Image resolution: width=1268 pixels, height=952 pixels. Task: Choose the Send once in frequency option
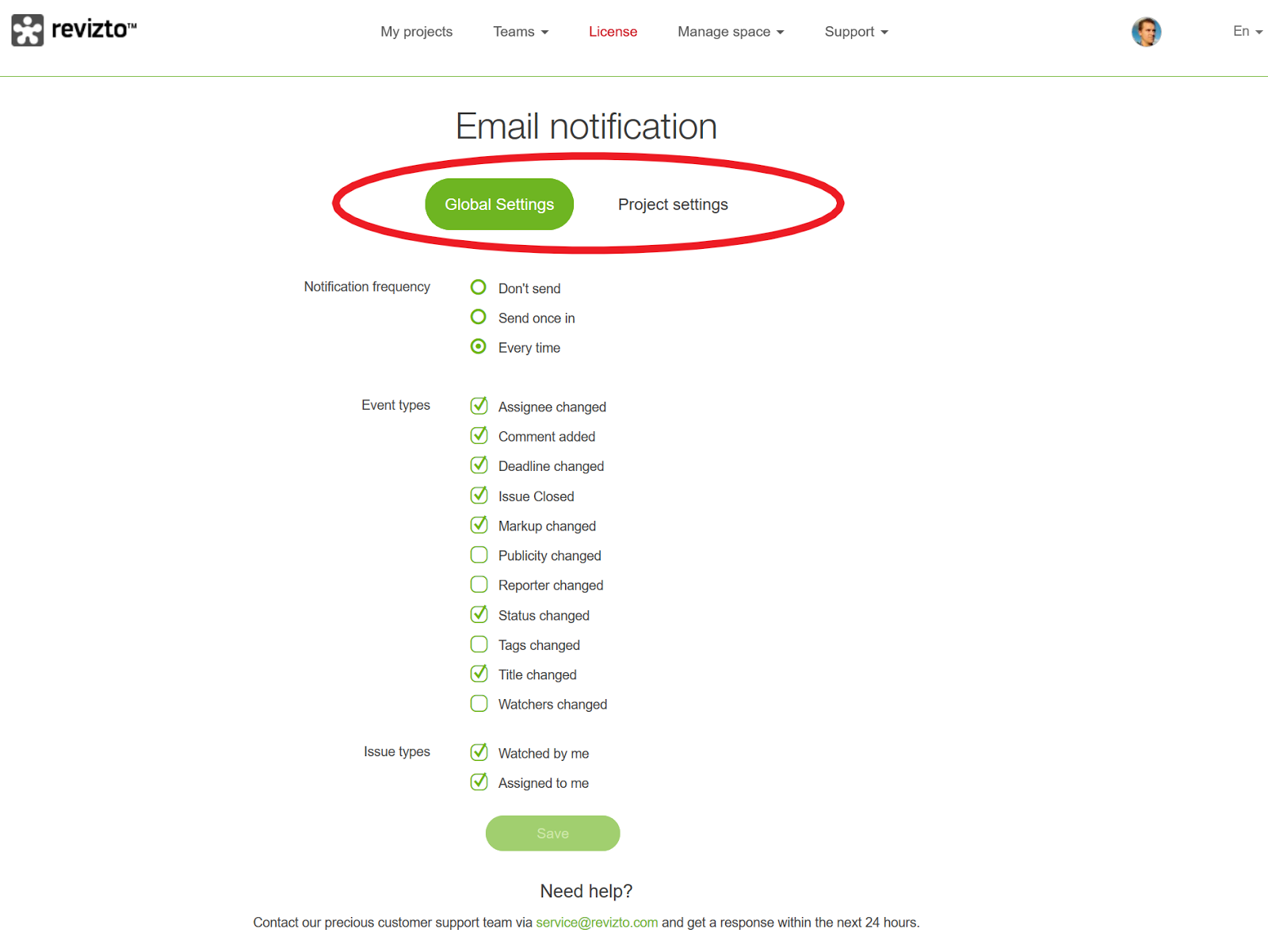pos(479,317)
